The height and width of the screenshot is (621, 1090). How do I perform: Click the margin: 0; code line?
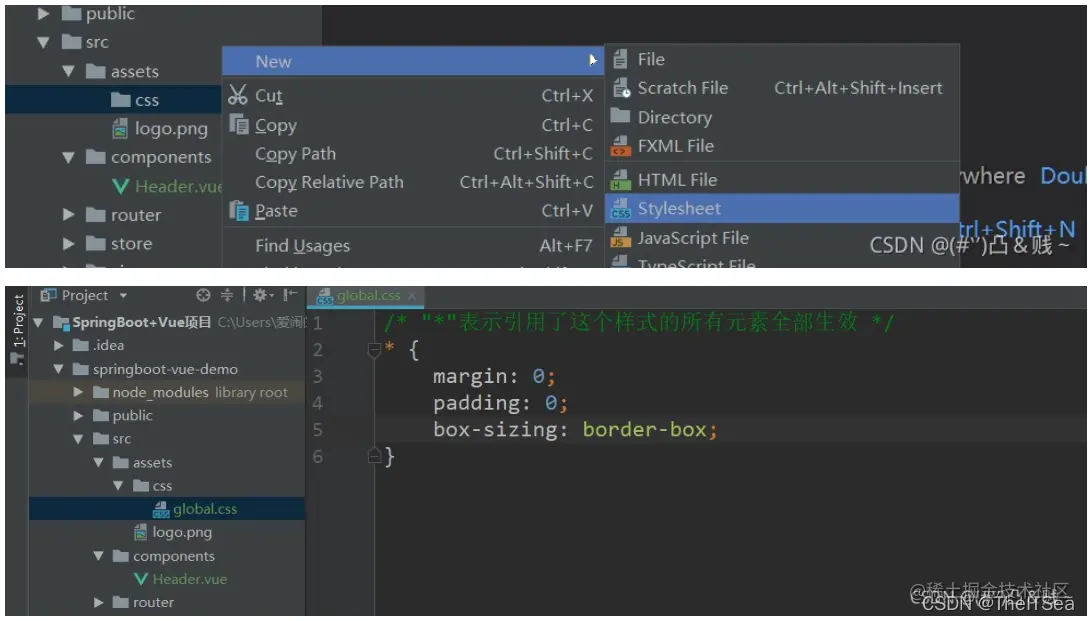pyautogui.click(x=494, y=376)
